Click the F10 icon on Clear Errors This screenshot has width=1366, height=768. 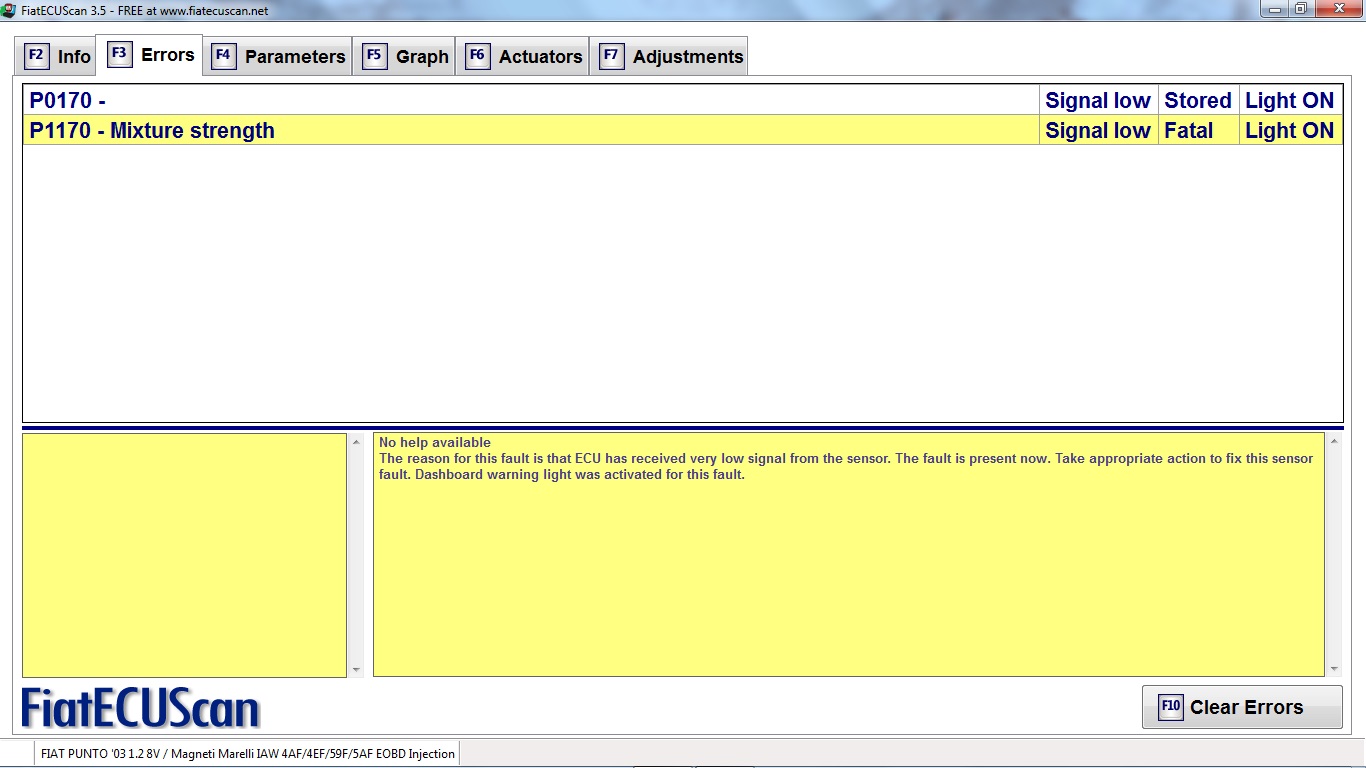point(1170,707)
